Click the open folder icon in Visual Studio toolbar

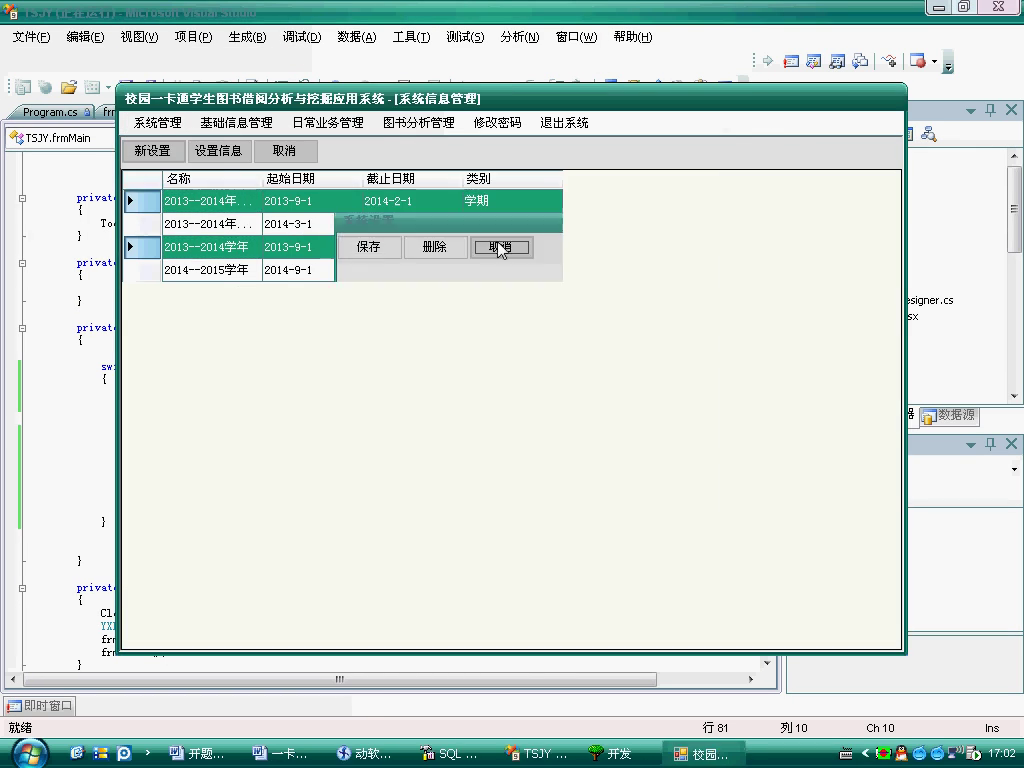point(69,87)
